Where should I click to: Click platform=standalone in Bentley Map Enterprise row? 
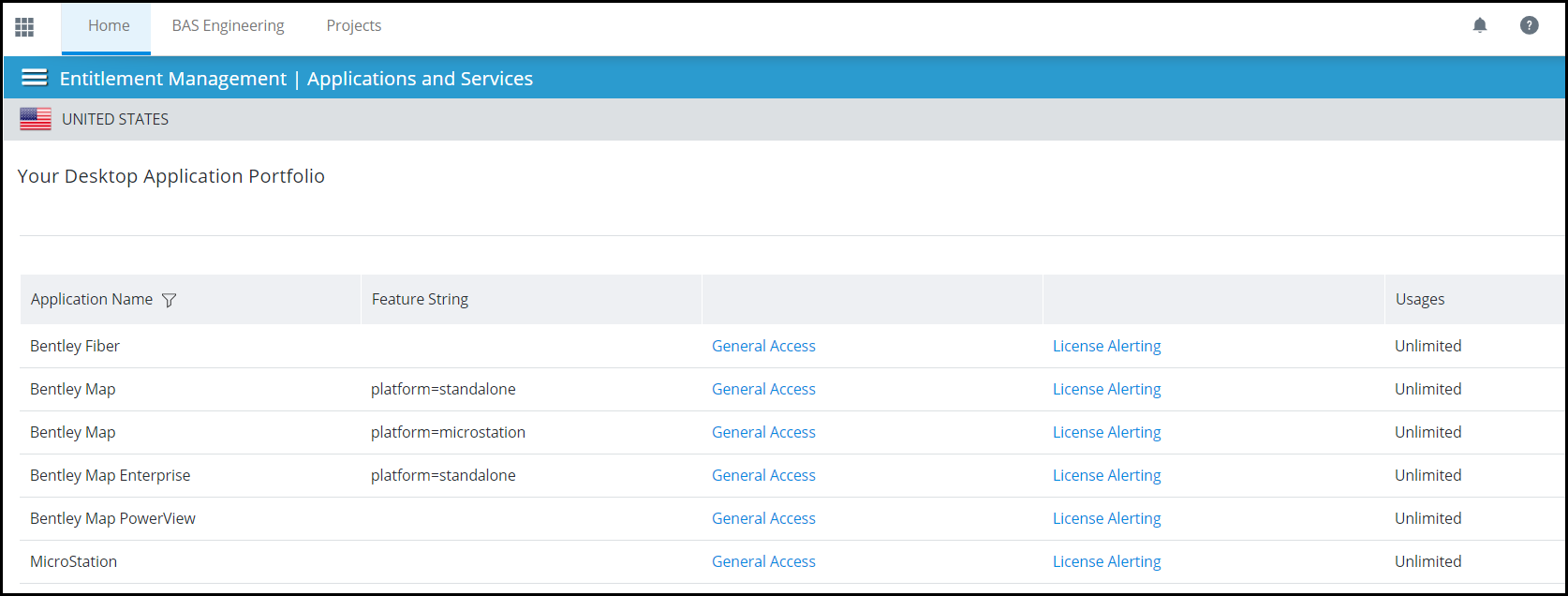click(443, 475)
